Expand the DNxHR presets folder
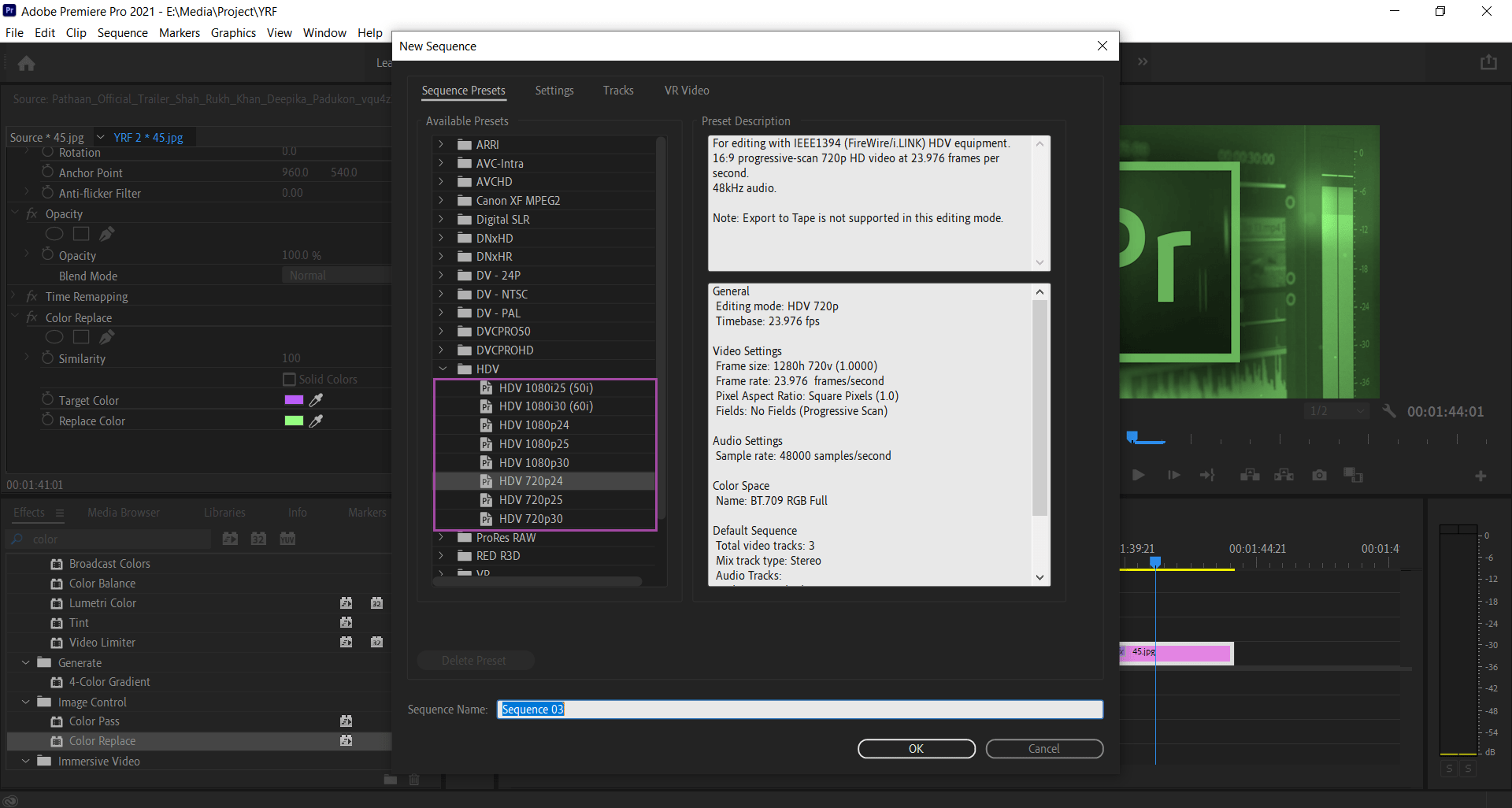 click(441, 256)
